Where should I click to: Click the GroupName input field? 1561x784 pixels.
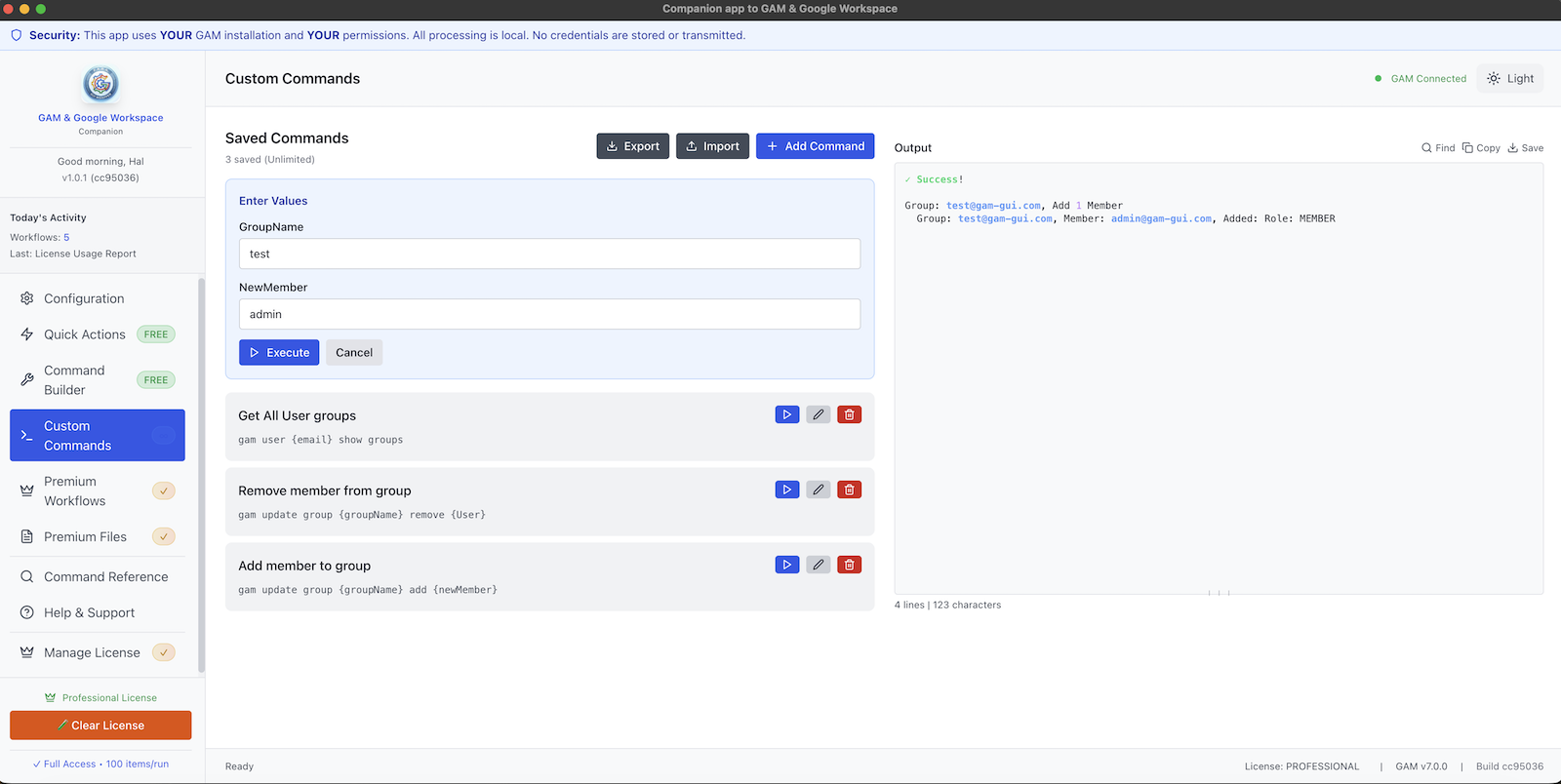click(550, 254)
